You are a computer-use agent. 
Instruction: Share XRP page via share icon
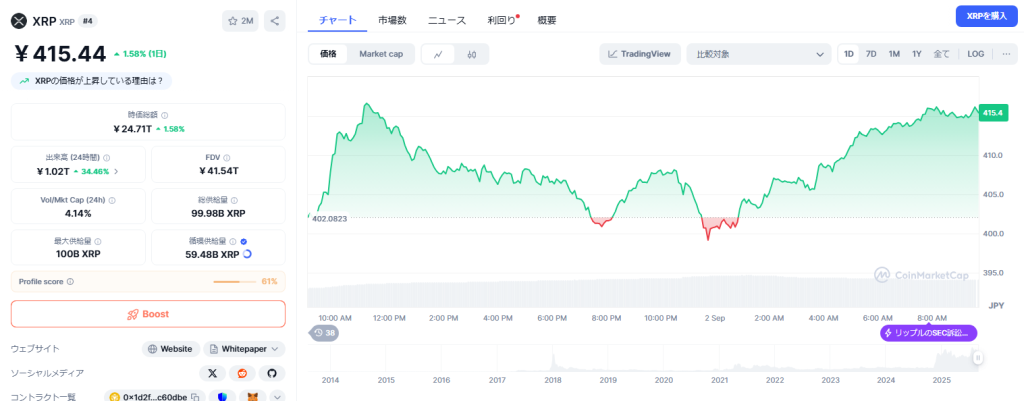click(x=275, y=21)
